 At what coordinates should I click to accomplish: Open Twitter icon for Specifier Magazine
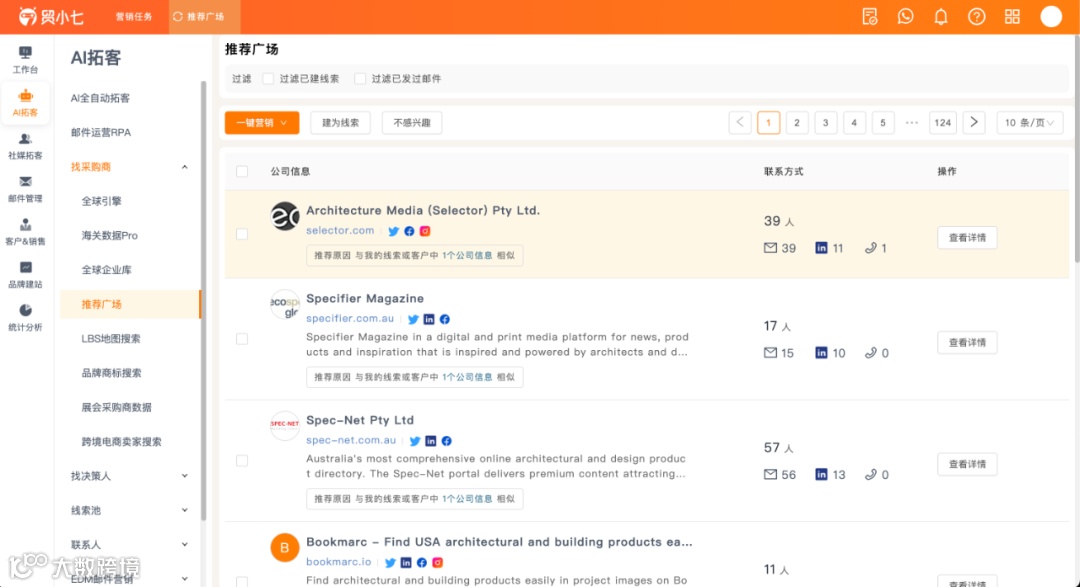[413, 319]
